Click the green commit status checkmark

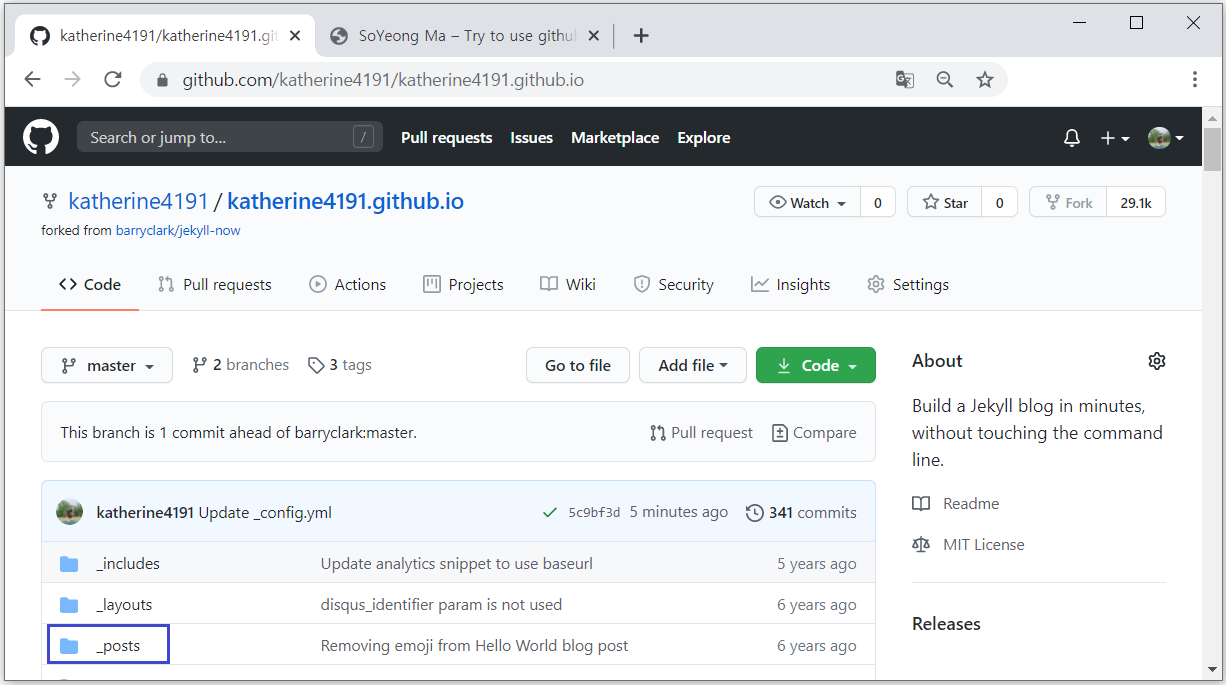[x=549, y=513]
